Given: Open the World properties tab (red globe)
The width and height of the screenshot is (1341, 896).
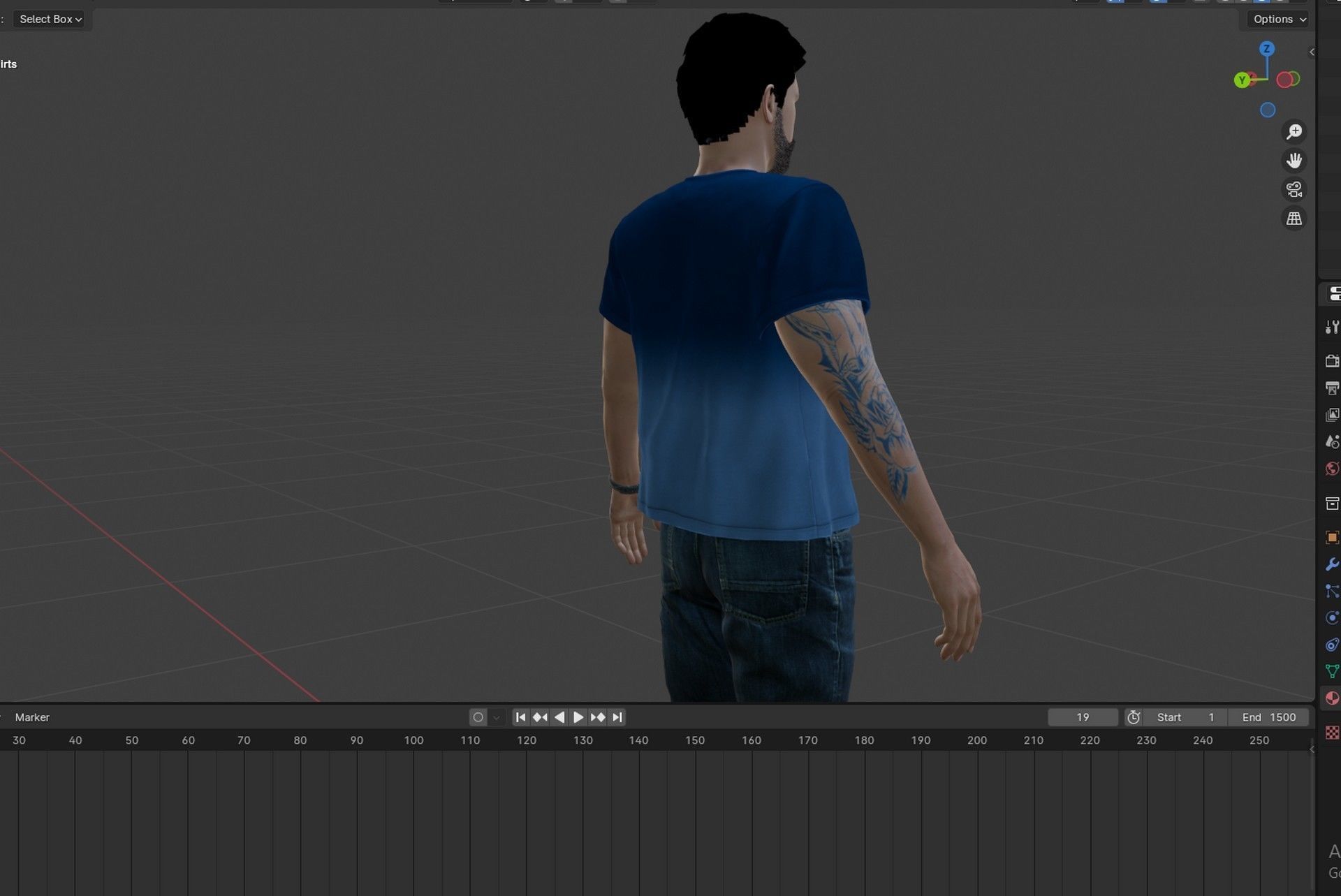Looking at the screenshot, I should 1332,469.
